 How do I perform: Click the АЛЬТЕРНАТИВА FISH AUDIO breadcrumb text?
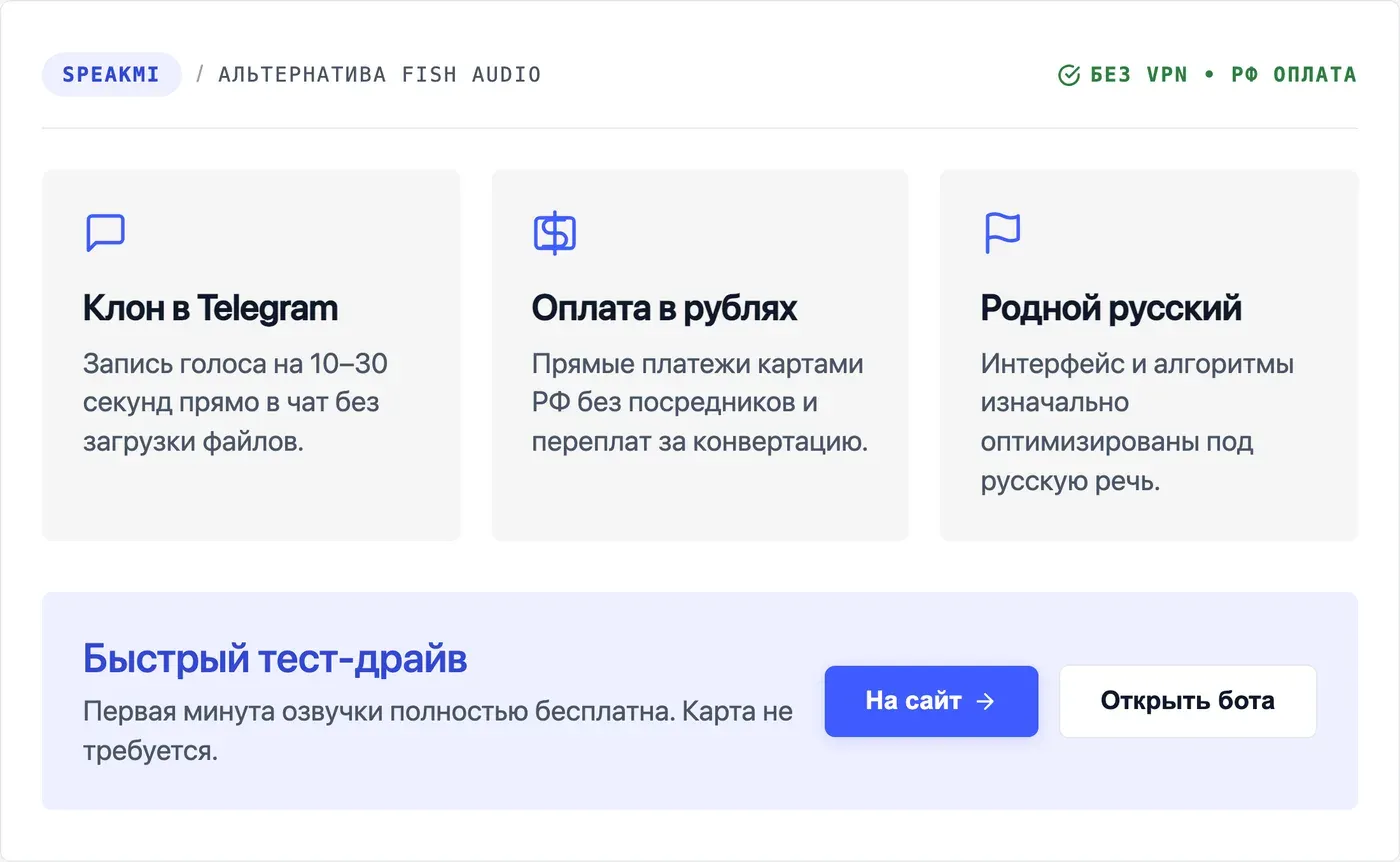click(x=379, y=75)
